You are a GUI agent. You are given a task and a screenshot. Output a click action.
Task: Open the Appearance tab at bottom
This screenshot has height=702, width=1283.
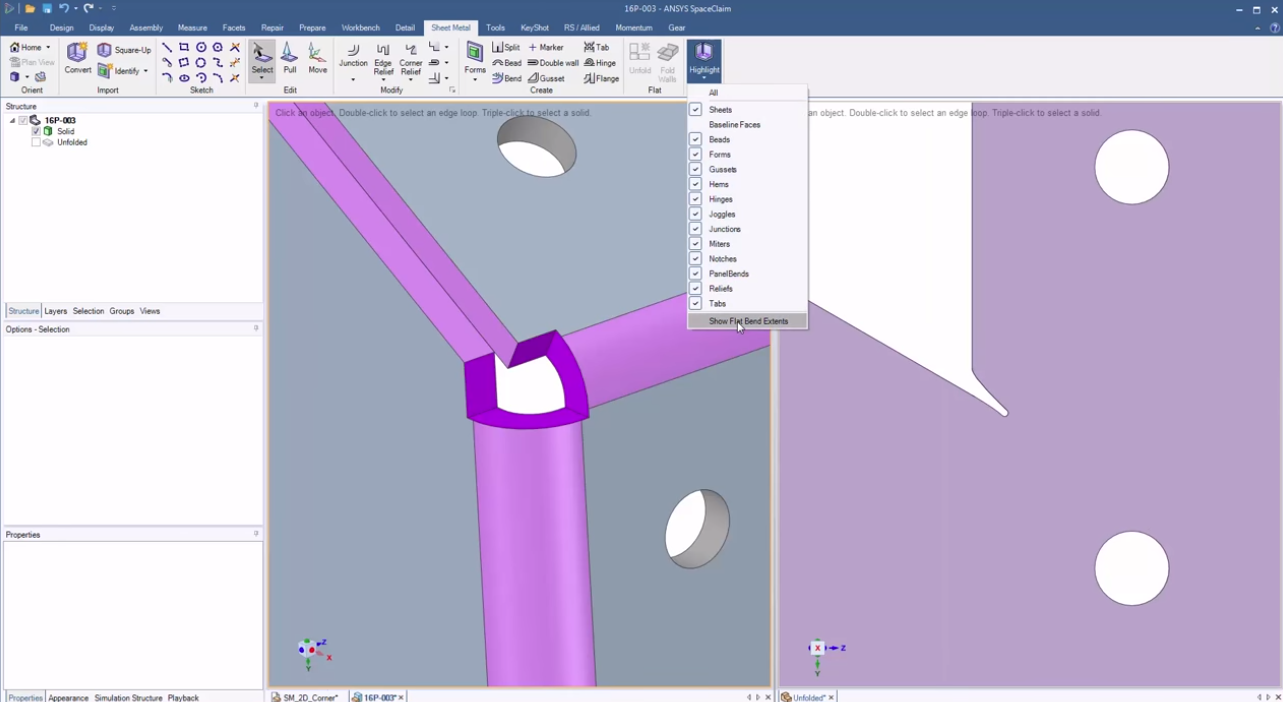click(68, 697)
